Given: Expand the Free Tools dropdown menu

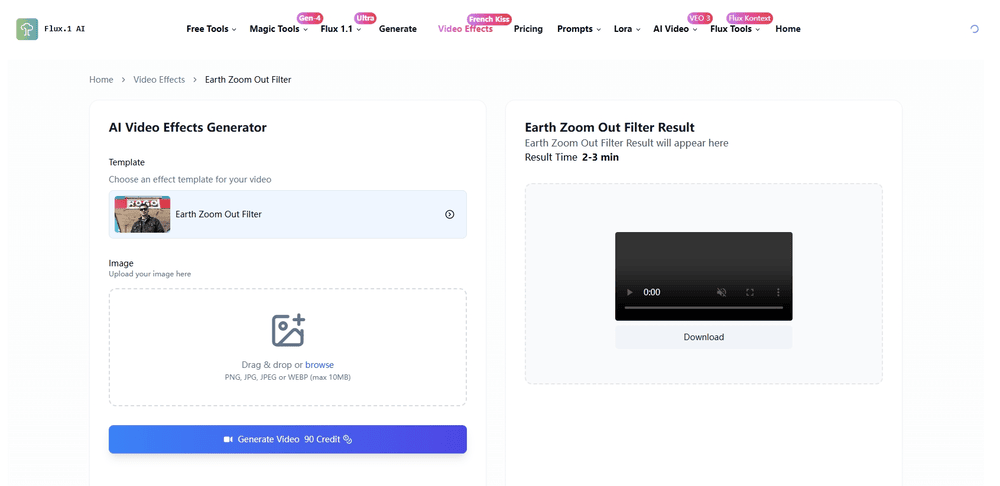Looking at the screenshot, I should pyautogui.click(x=211, y=29).
